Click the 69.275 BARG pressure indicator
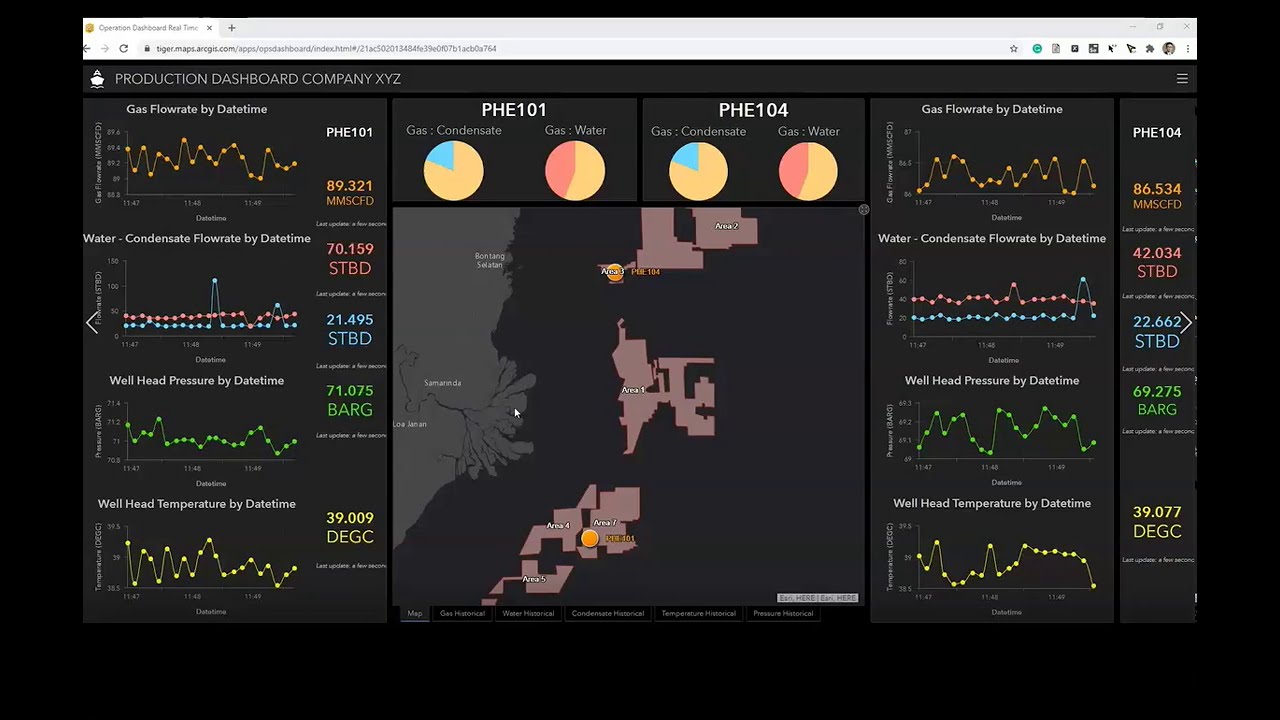 coord(1157,400)
